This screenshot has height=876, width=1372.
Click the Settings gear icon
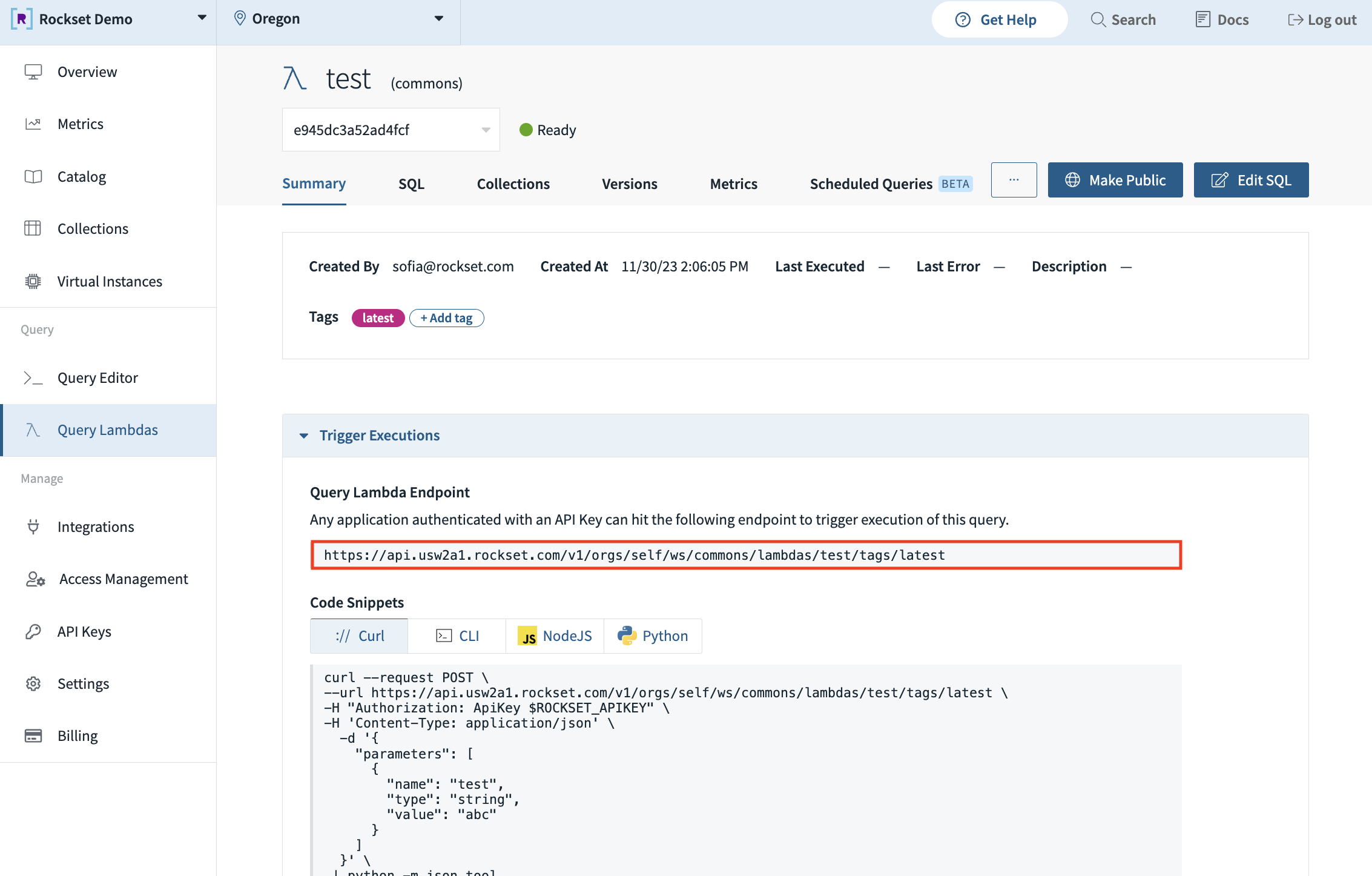click(x=33, y=684)
